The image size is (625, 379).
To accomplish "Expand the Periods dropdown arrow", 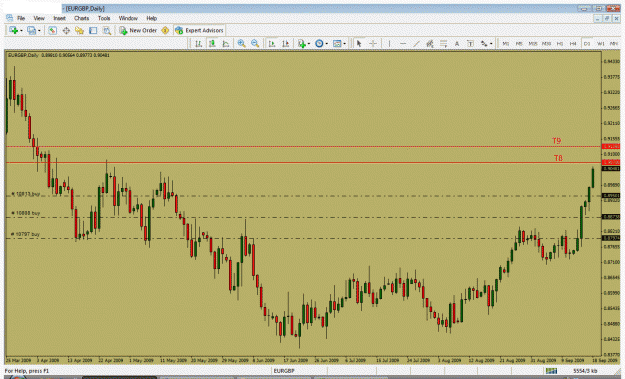I will click(x=326, y=44).
